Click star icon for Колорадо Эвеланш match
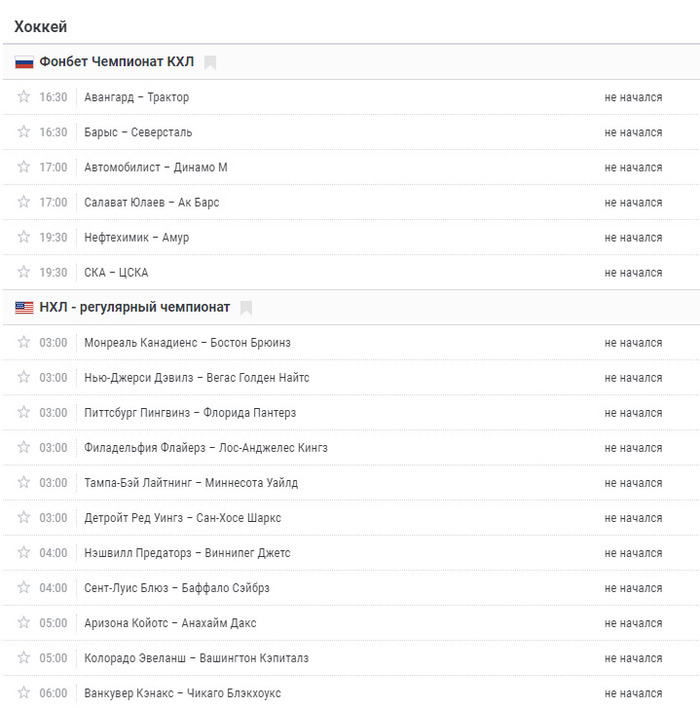700x708 pixels. [x=23, y=658]
